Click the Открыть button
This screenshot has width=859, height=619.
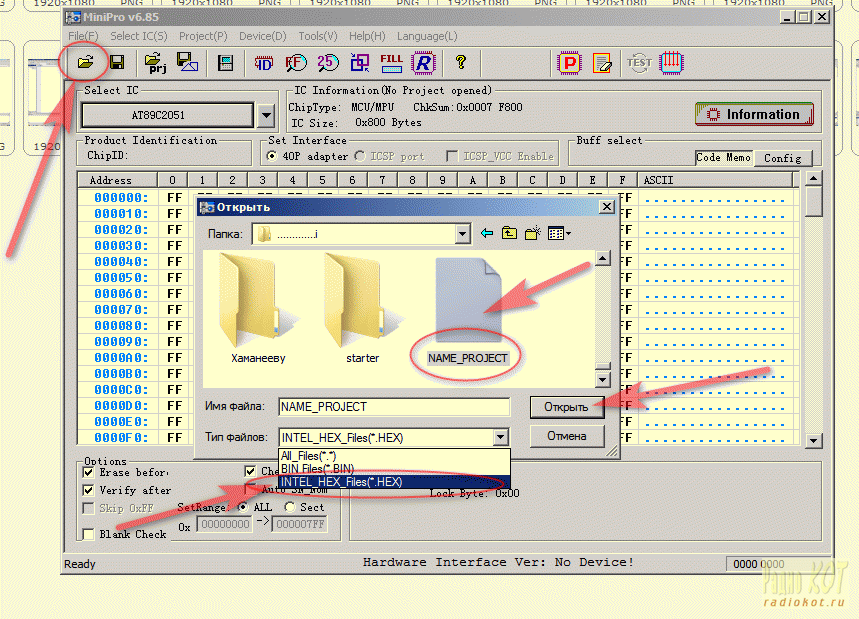point(567,407)
